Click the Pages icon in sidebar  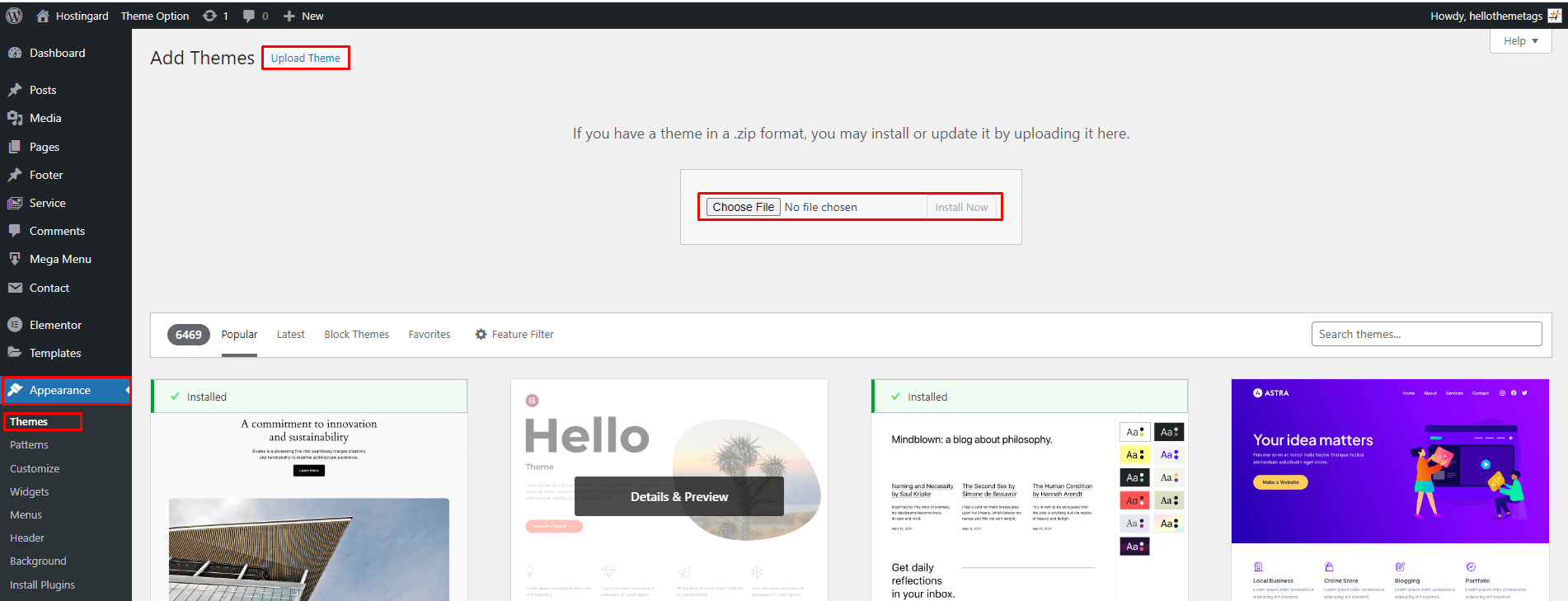point(15,147)
